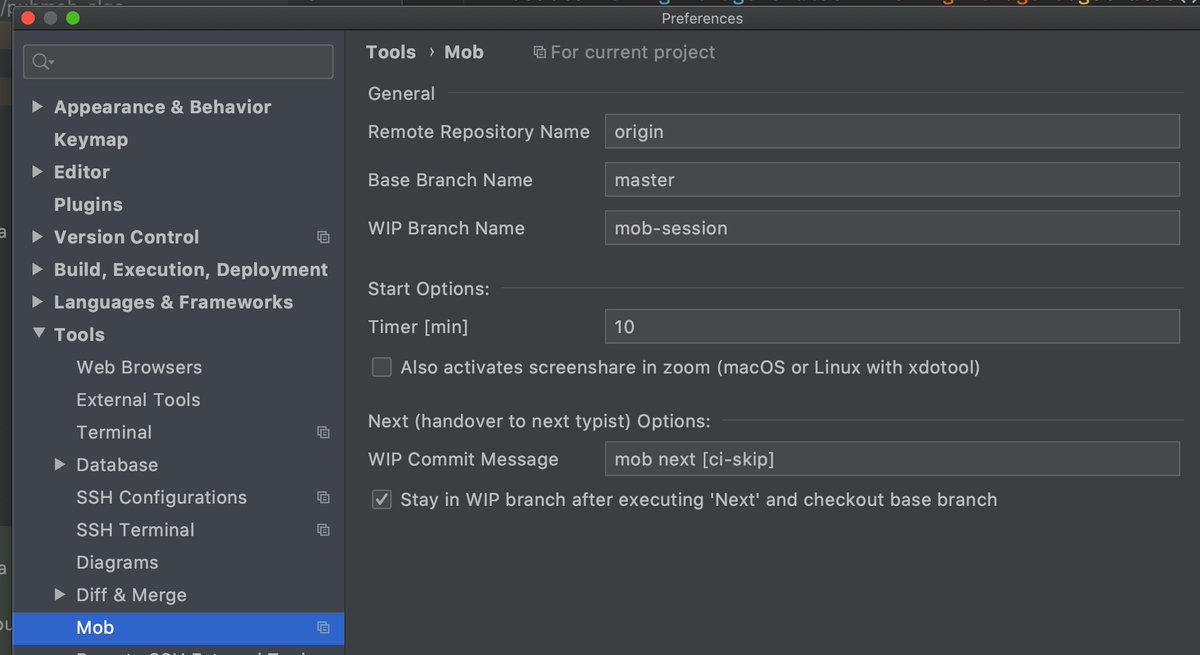
Task: Open SSH Configurations settings
Action: (x=163, y=497)
